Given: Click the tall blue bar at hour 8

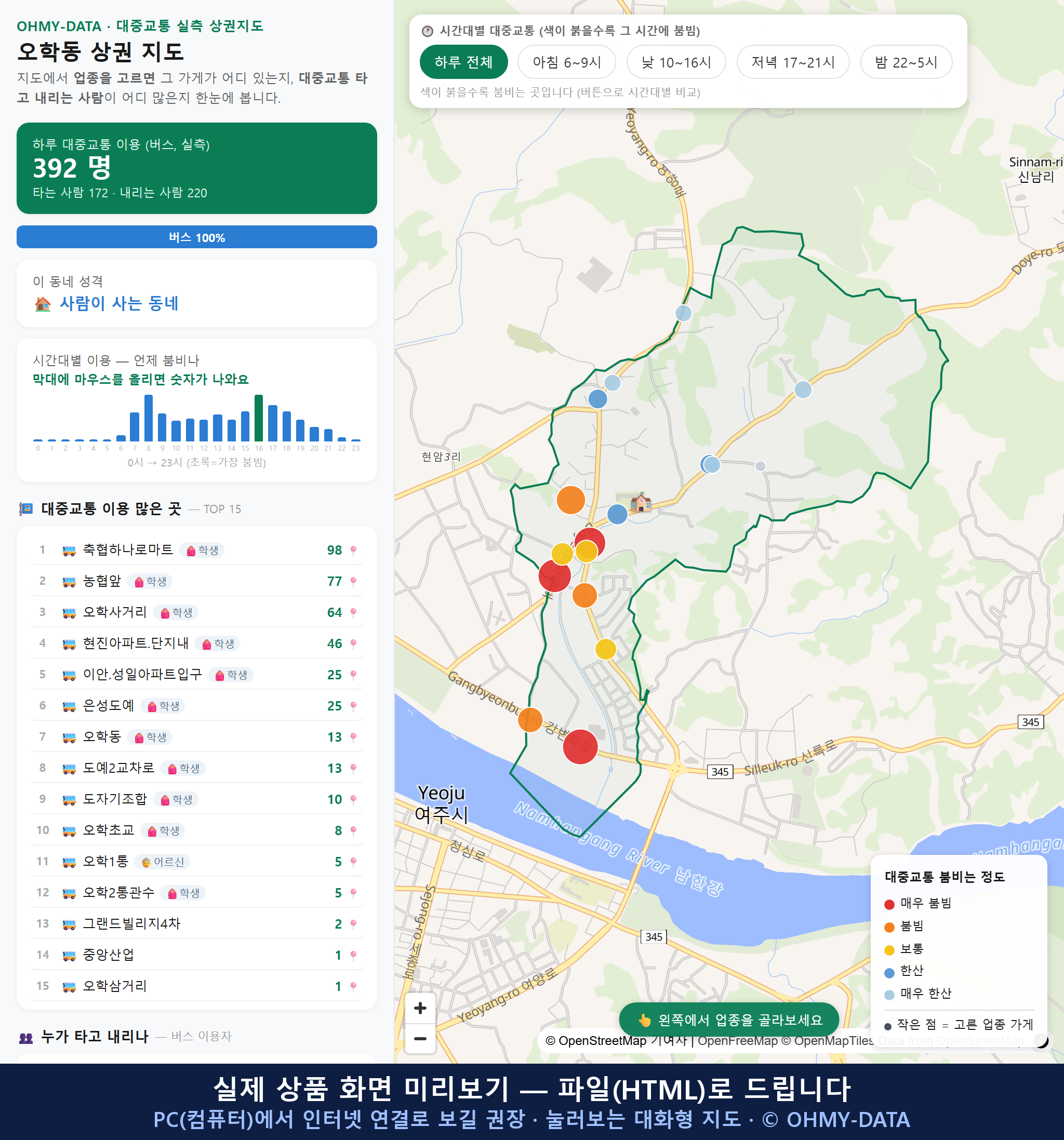Looking at the screenshot, I should [149, 418].
